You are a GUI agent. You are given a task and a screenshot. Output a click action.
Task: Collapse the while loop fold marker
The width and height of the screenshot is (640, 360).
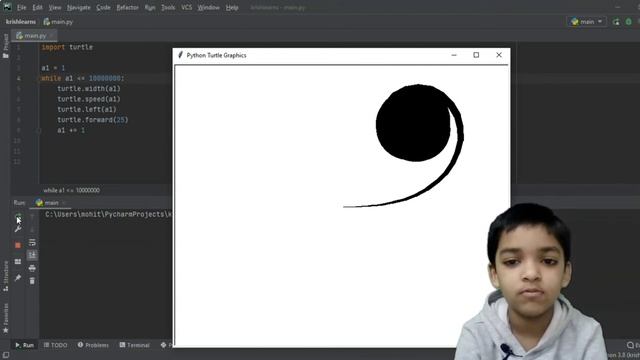pyautogui.click(x=40, y=78)
